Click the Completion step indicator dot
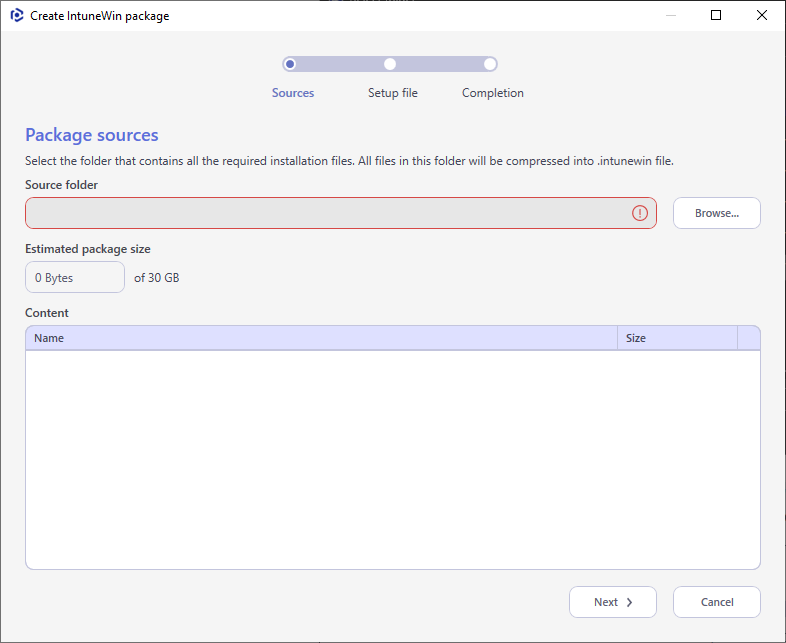This screenshot has width=786, height=643. tap(490, 64)
